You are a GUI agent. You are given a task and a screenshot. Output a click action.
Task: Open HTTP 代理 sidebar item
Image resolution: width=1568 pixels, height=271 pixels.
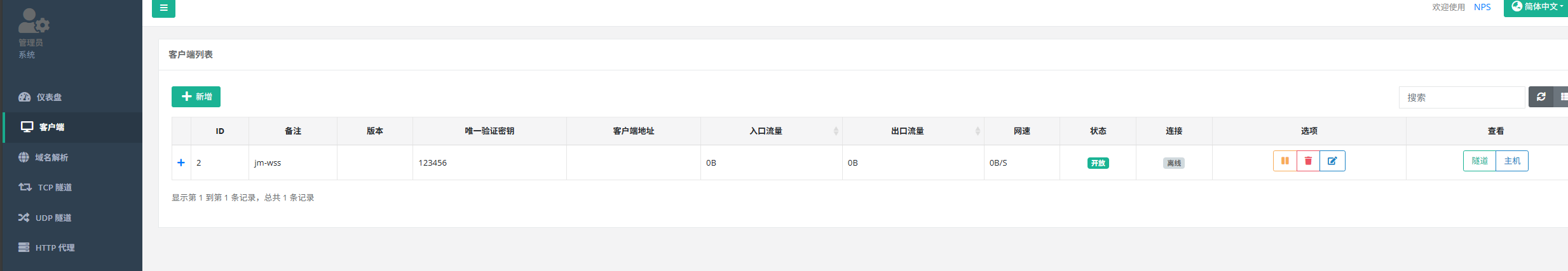[x=55, y=248]
